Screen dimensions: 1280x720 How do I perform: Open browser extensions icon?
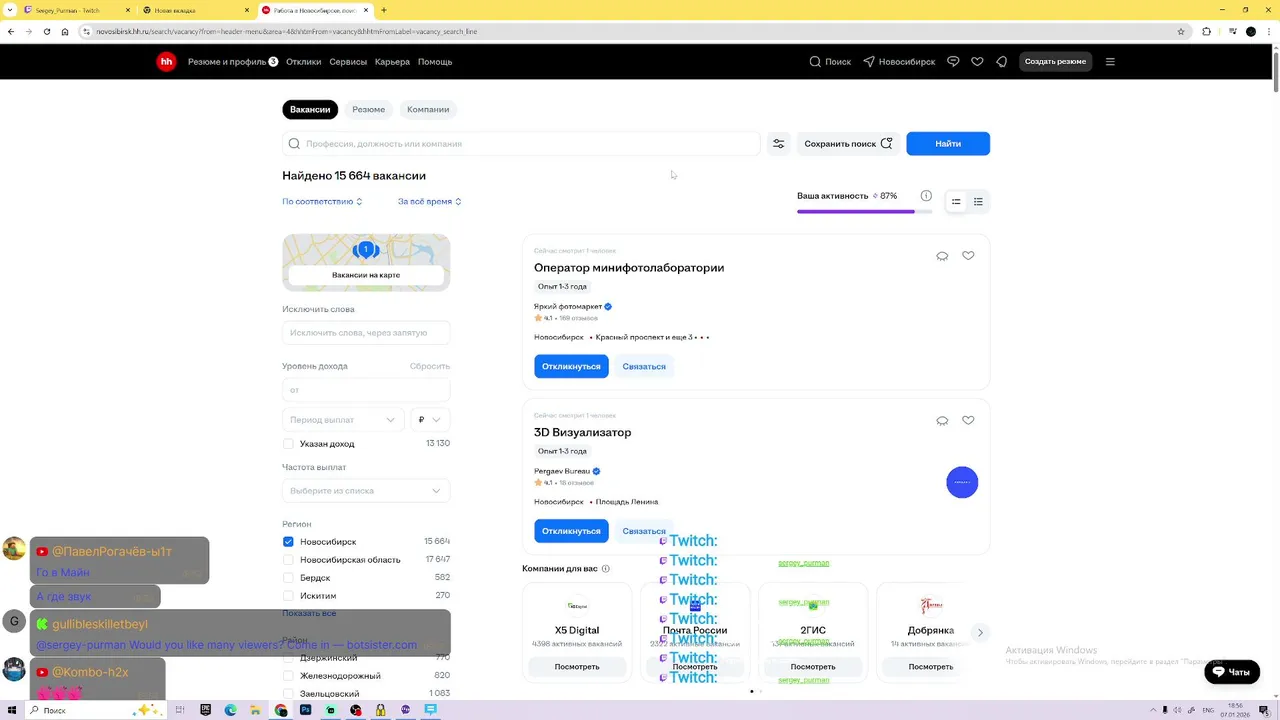pyautogui.click(x=1206, y=31)
